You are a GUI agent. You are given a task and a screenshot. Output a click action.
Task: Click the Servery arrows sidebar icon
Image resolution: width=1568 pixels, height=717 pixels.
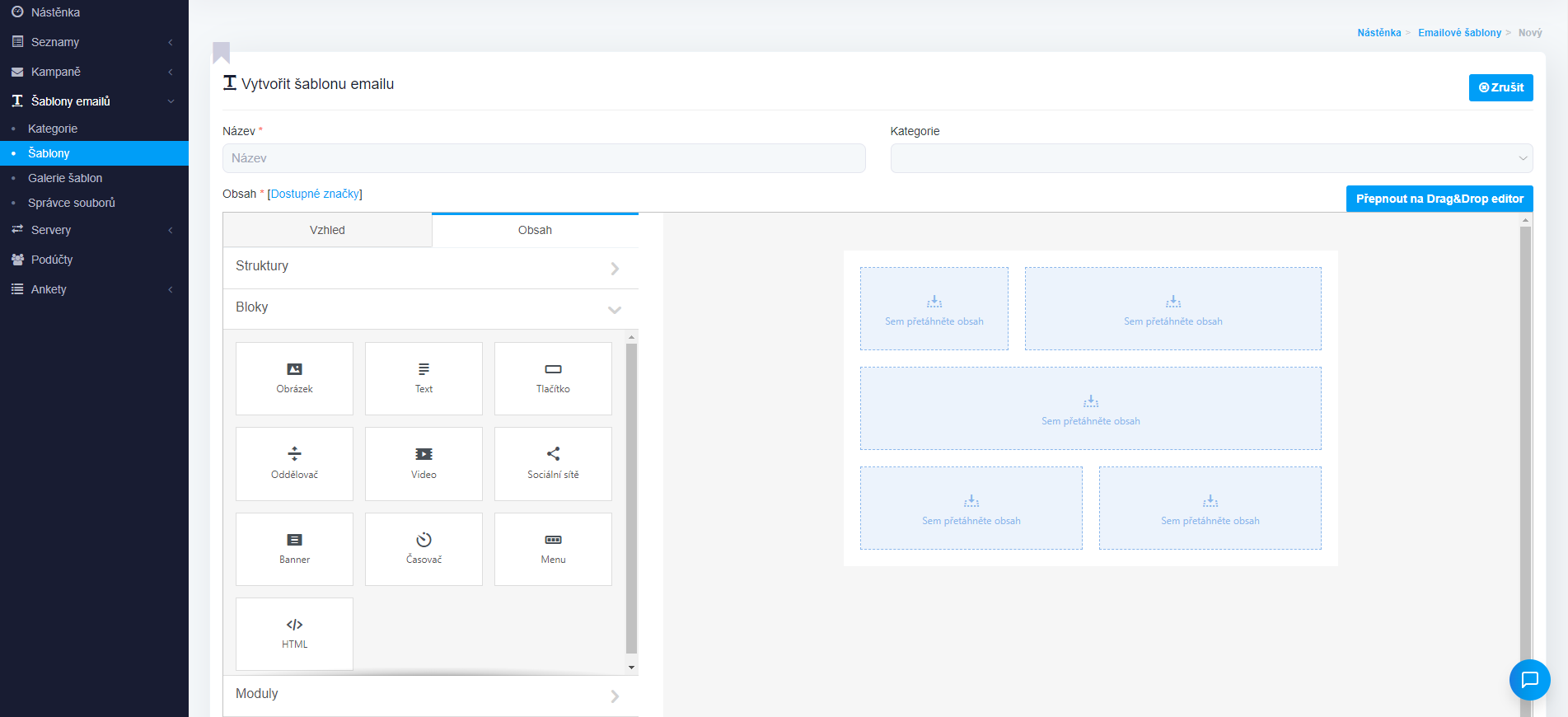[x=17, y=230]
